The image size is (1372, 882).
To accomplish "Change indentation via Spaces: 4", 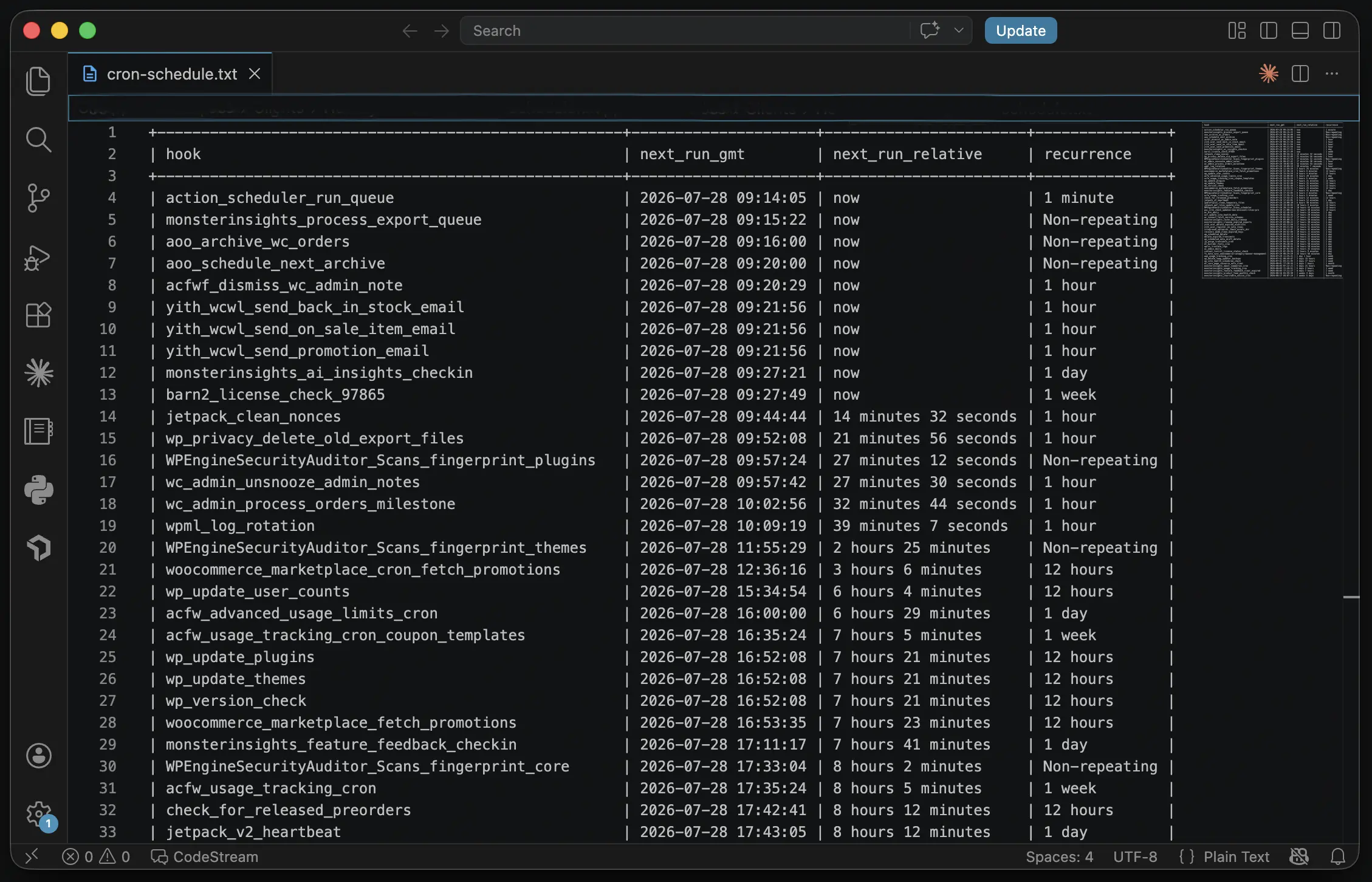I will pos(1059,856).
